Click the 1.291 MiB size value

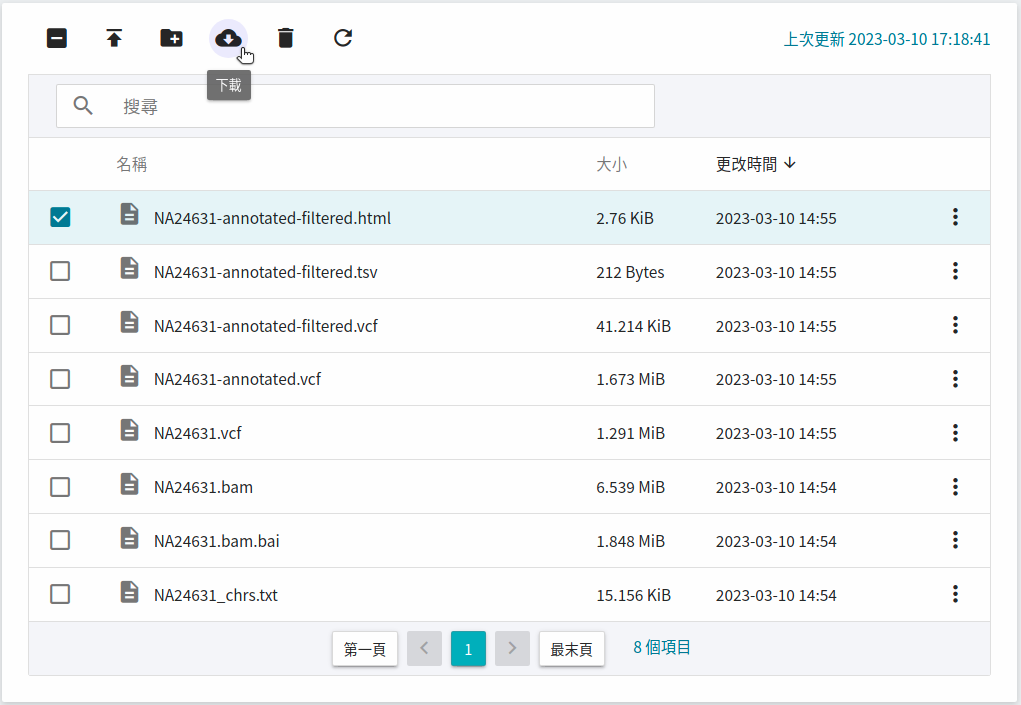click(630, 434)
